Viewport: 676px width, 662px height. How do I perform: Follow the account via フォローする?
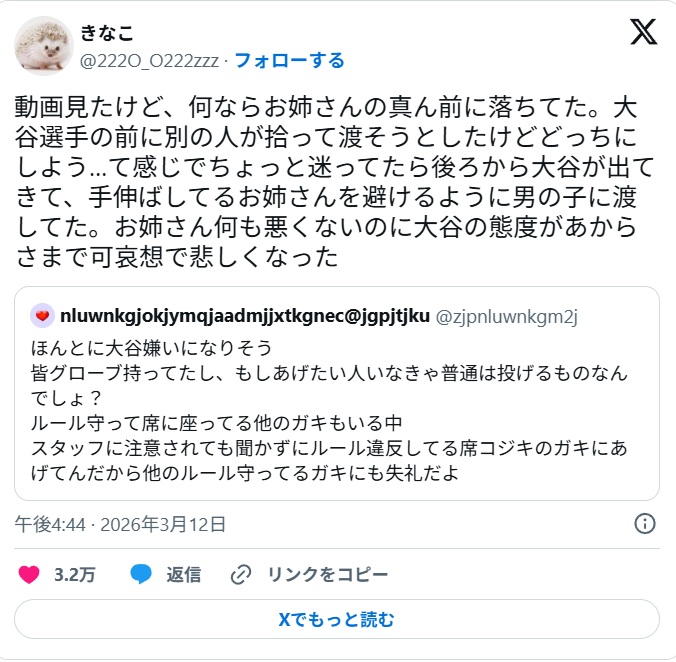[x=289, y=60]
